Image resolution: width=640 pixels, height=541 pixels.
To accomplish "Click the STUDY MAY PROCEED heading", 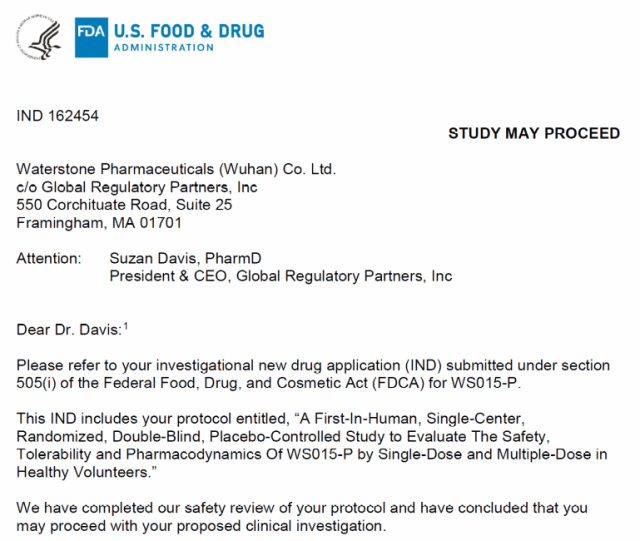I will coord(533,133).
